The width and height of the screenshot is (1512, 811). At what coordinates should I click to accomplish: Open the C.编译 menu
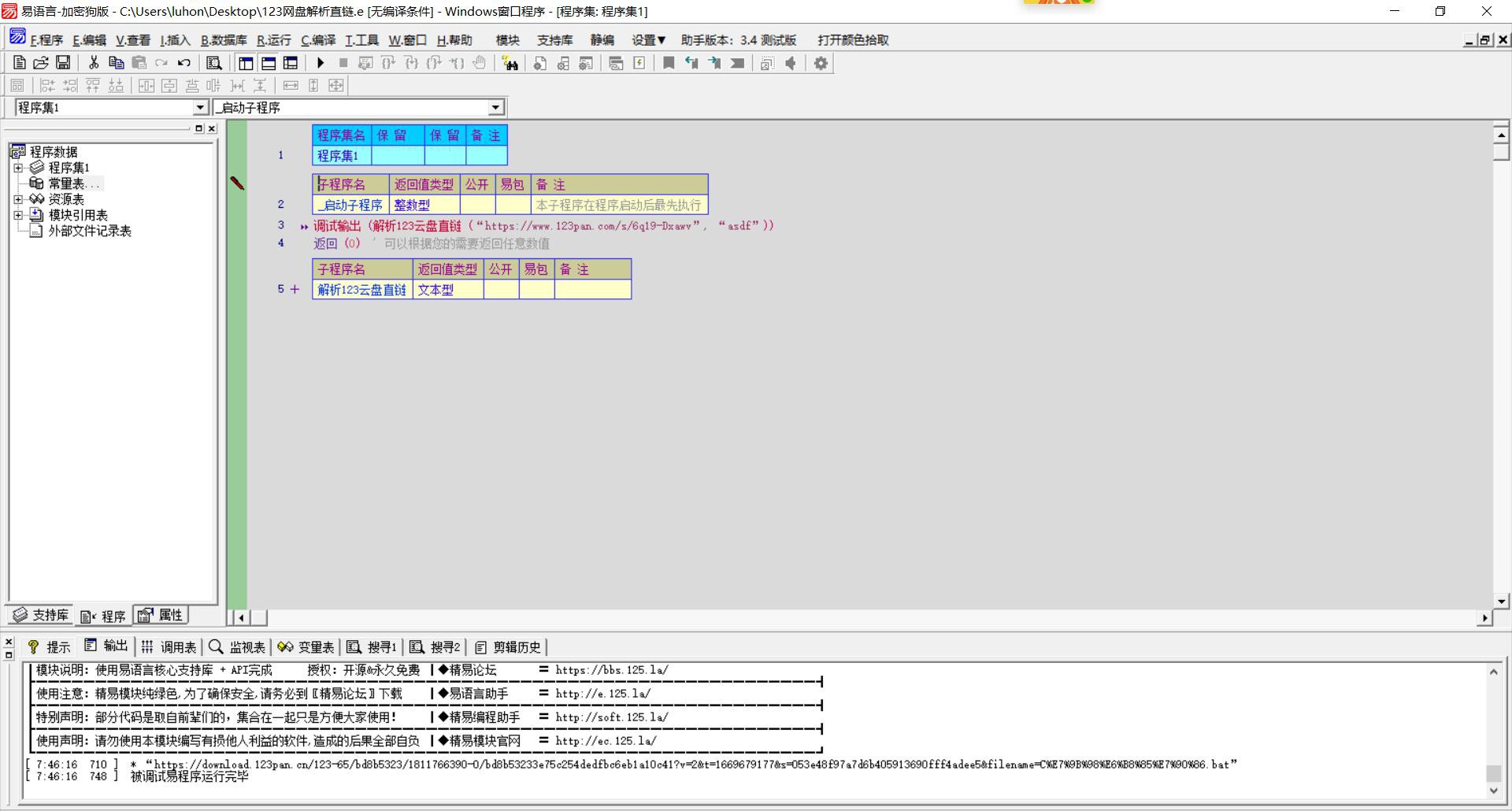(318, 40)
